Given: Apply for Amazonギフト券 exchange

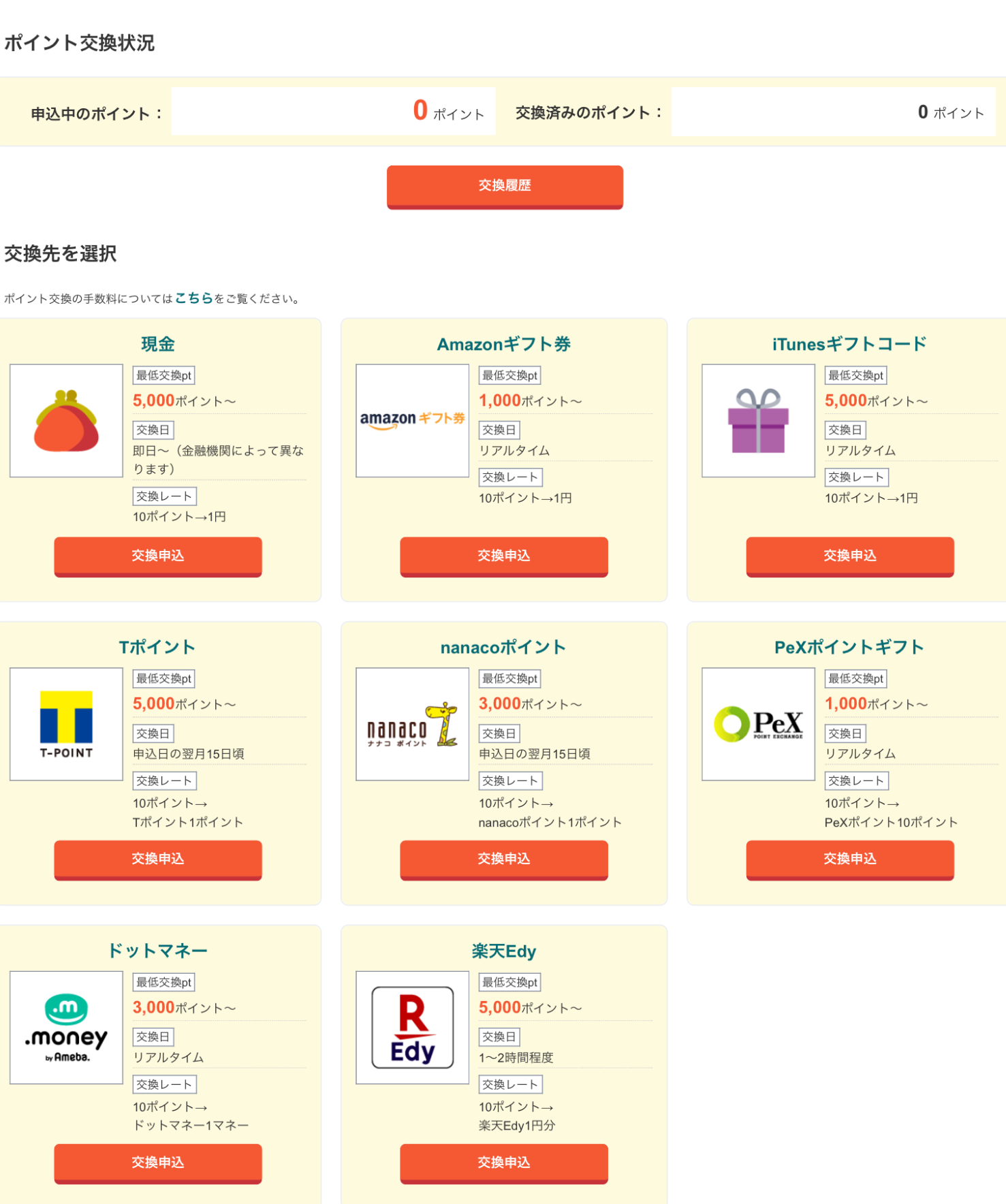Looking at the screenshot, I should pos(504,556).
